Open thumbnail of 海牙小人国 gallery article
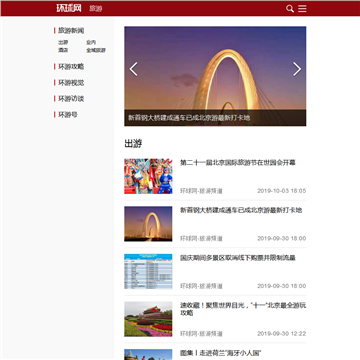Image resolution: width=360 pixels, height=360 pixels. click(148, 355)
